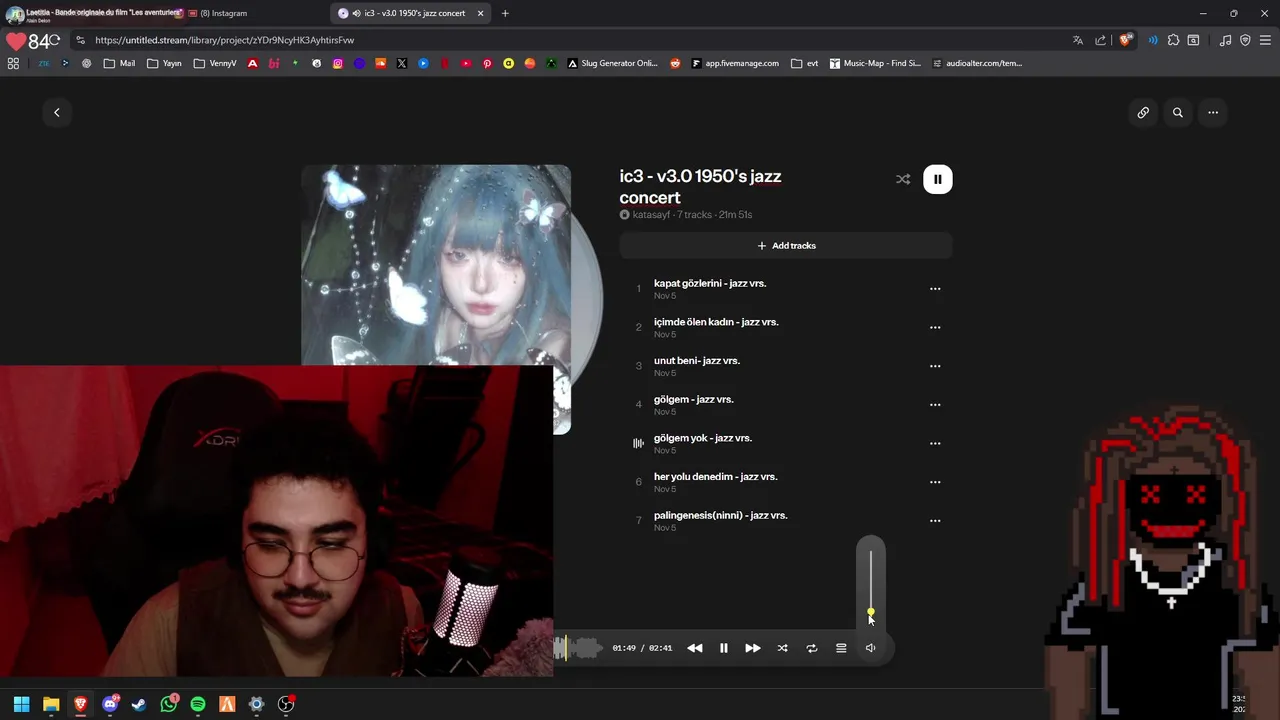Image resolution: width=1280 pixels, height=720 pixels.
Task: Open WhatsApp from the taskbar
Action: pyautogui.click(x=169, y=704)
